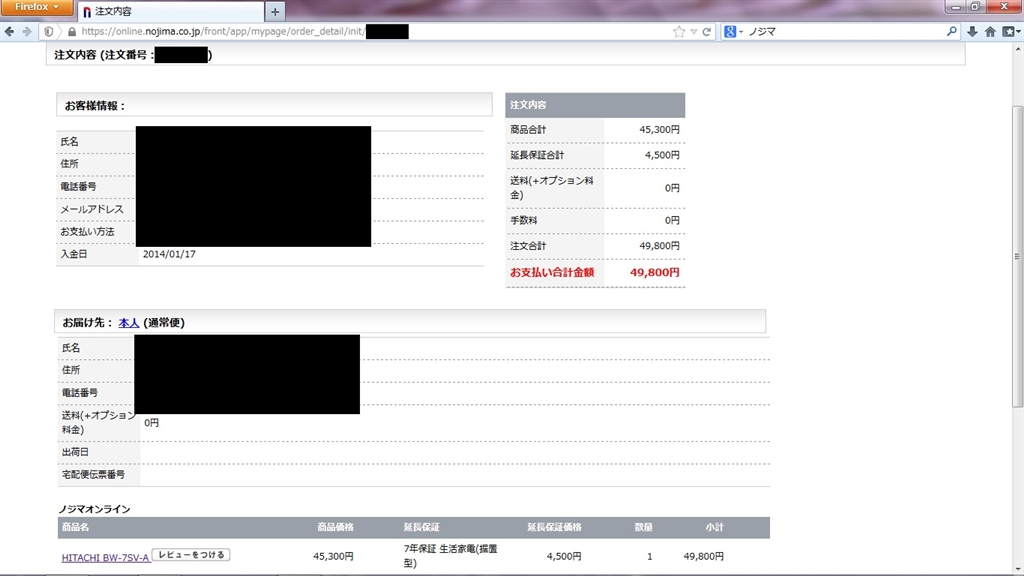Go back with the back arrow
Viewport: 1024px width, 576px height.
tap(9, 31)
